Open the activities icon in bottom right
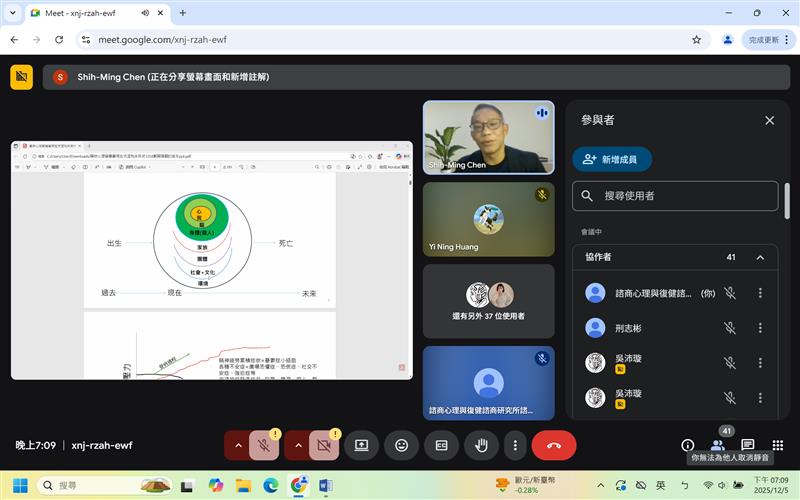The width and height of the screenshot is (800, 500). coord(778,445)
